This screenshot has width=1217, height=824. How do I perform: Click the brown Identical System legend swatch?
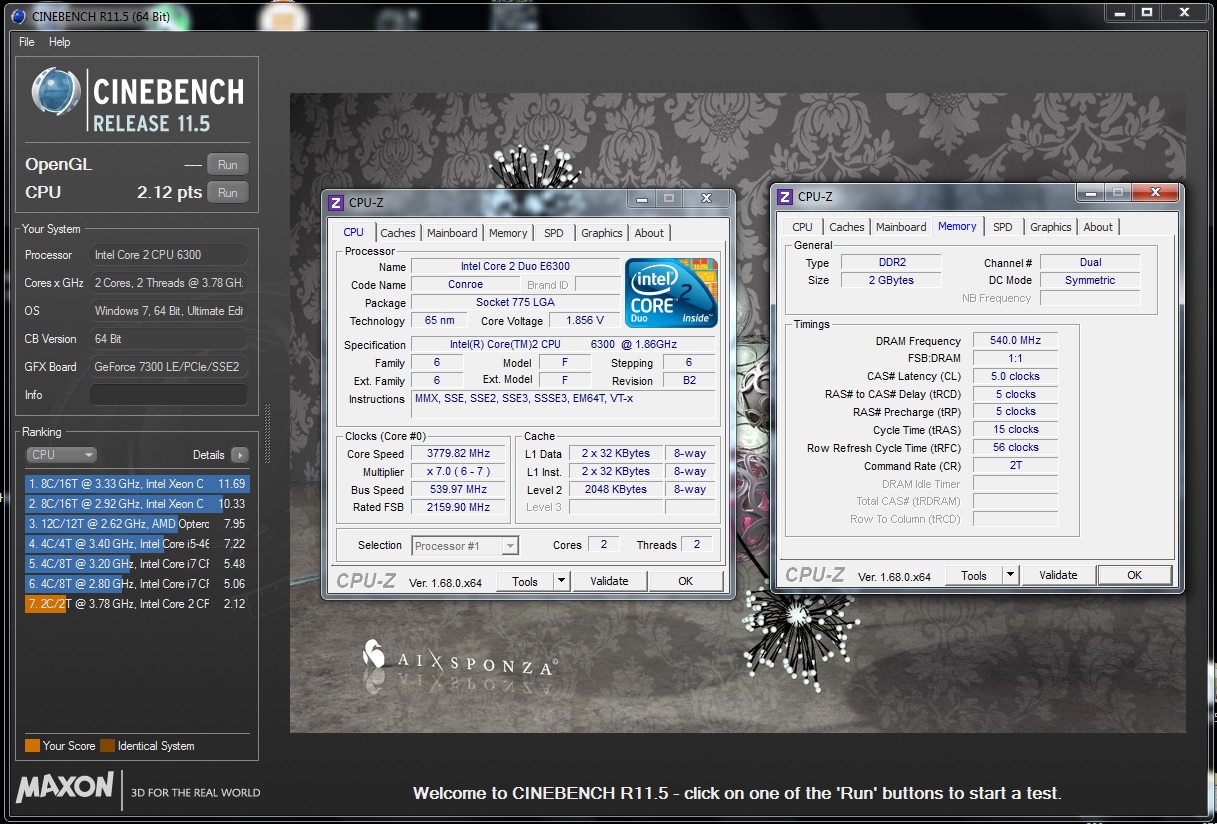(x=107, y=746)
